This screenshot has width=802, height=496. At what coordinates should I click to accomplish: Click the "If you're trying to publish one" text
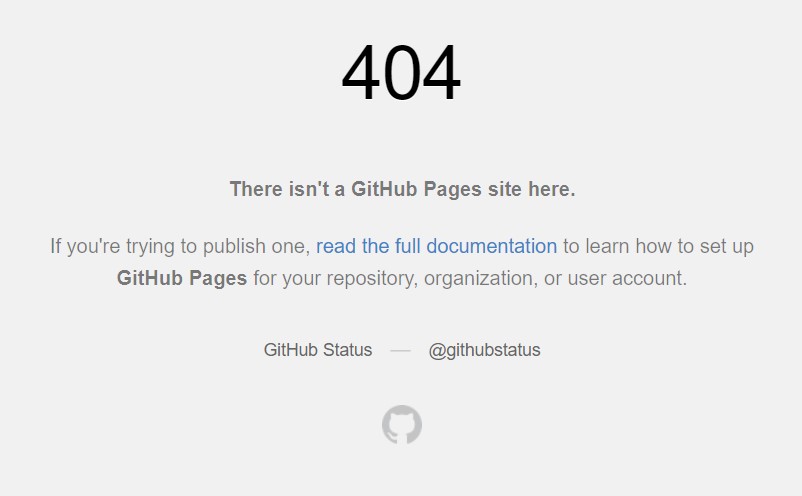[180, 246]
